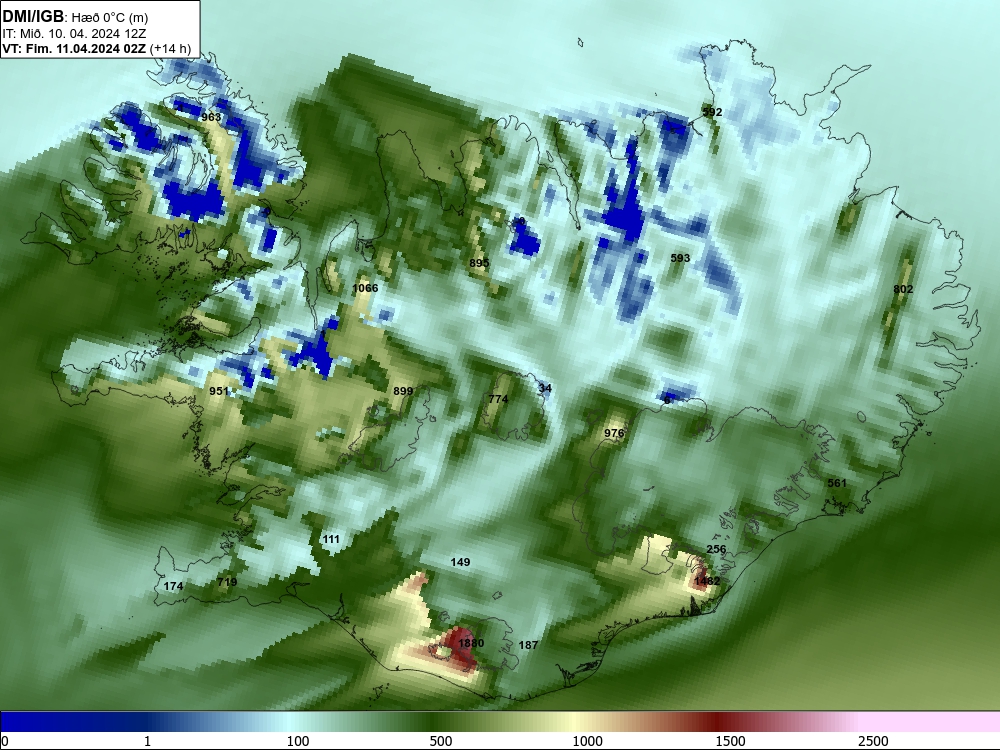Click the 592 value on the map
The width and height of the screenshot is (1000, 750).
712,112
